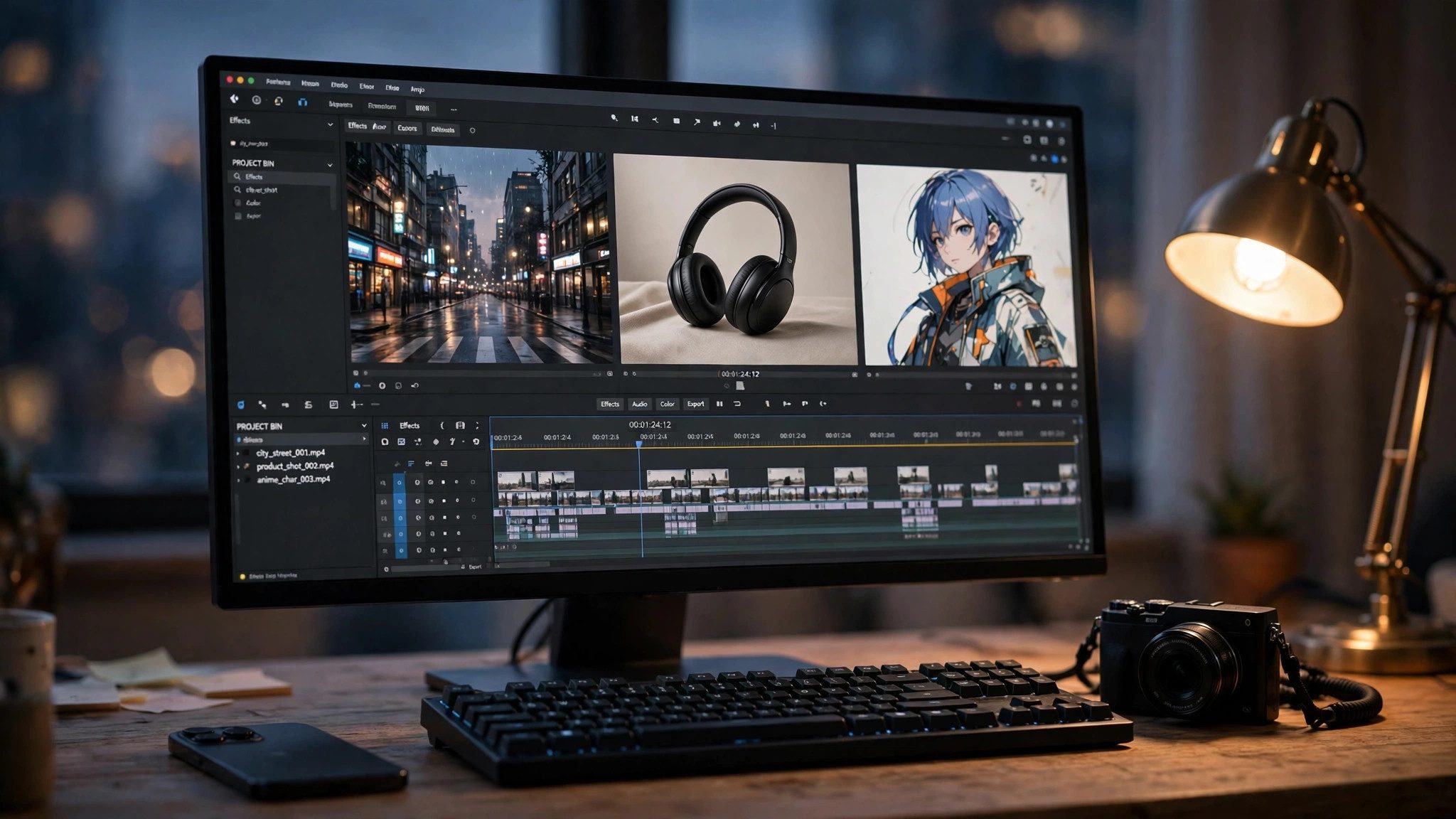Open lower PROJECT BIN dropdown chevron
1456x819 pixels.
[x=364, y=426]
